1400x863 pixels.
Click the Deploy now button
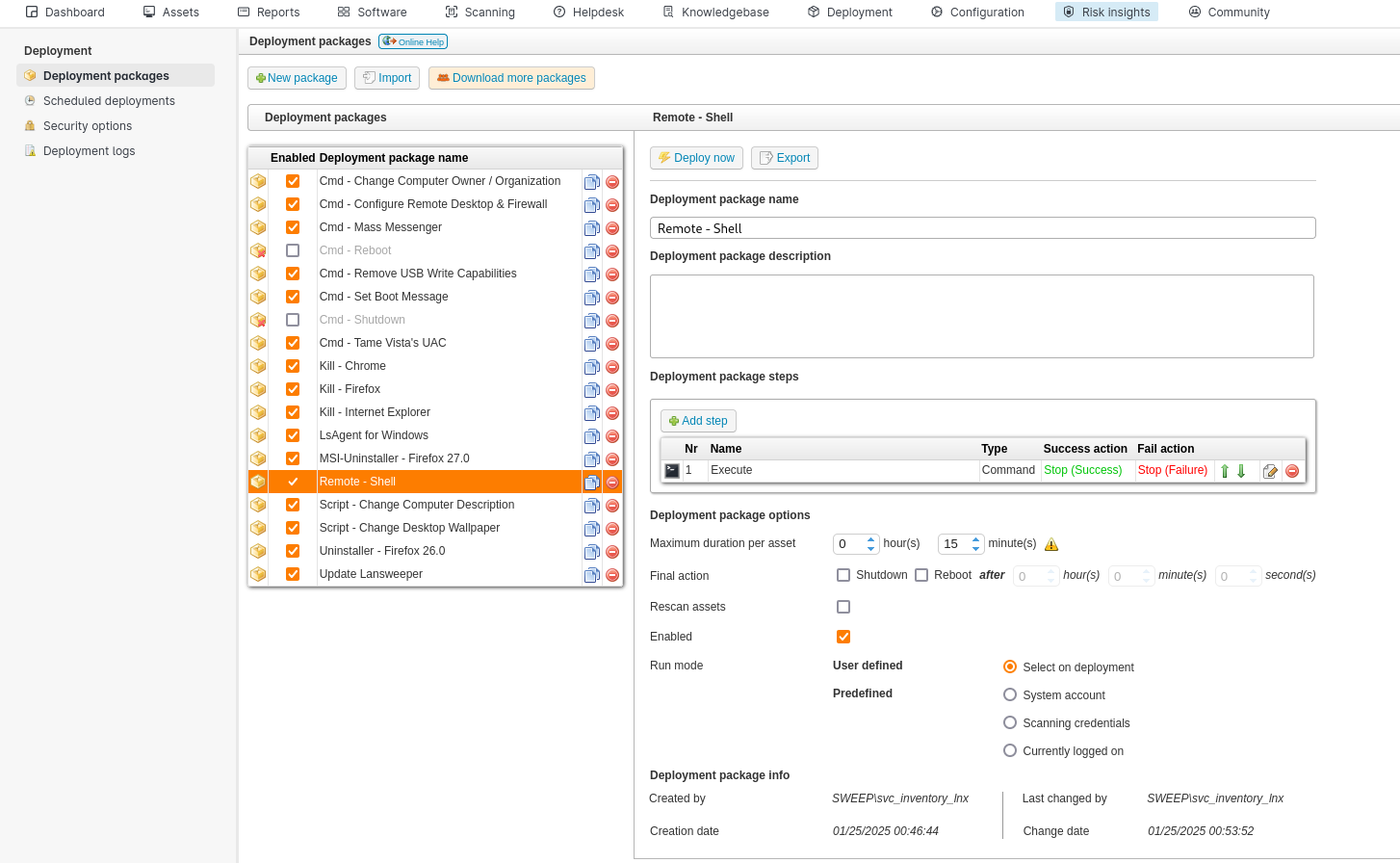pos(696,158)
